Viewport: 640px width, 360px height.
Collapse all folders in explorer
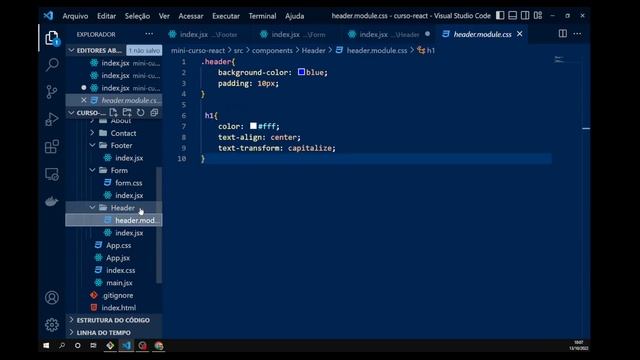(154, 112)
